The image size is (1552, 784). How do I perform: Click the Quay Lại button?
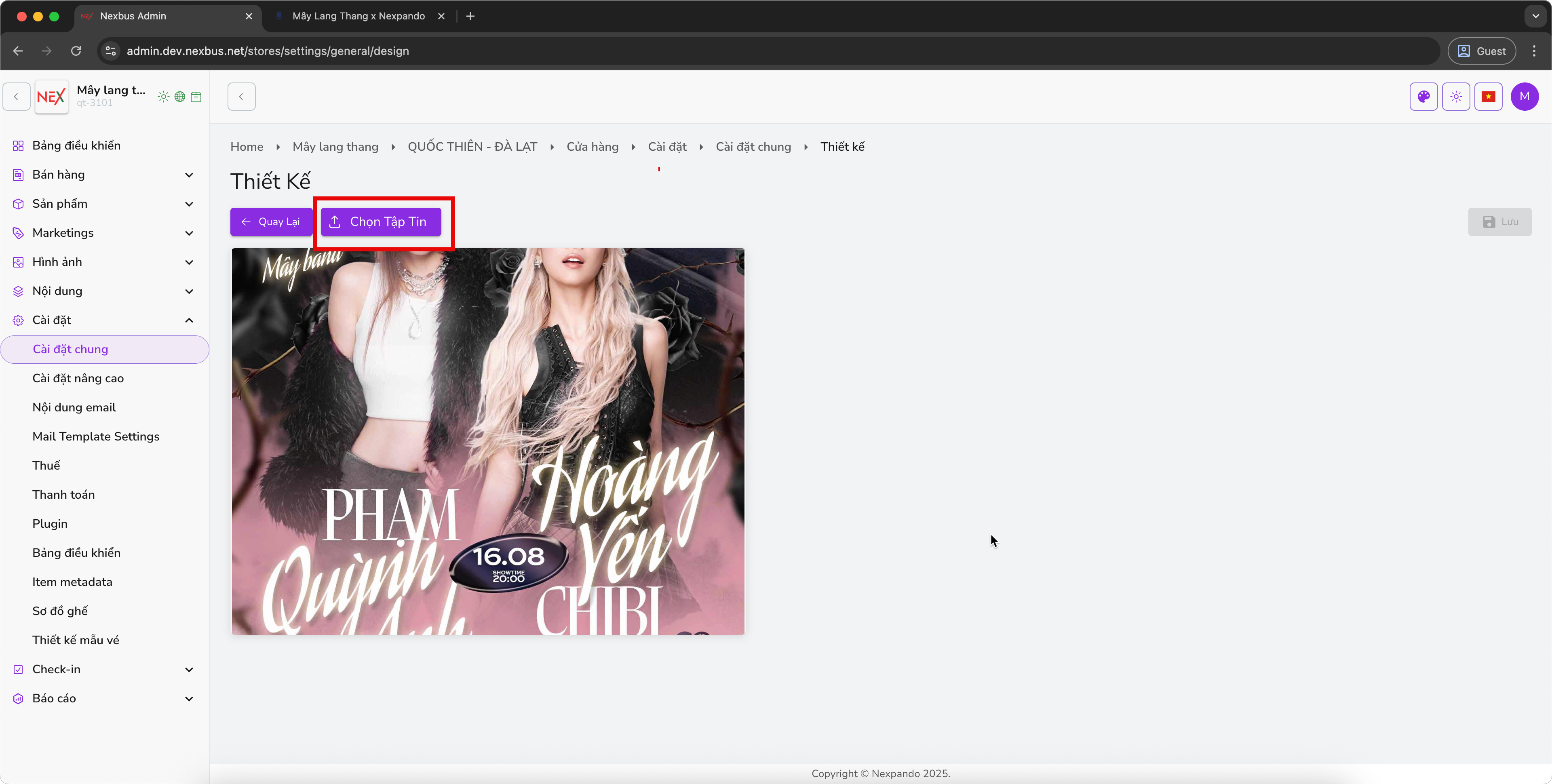point(271,222)
